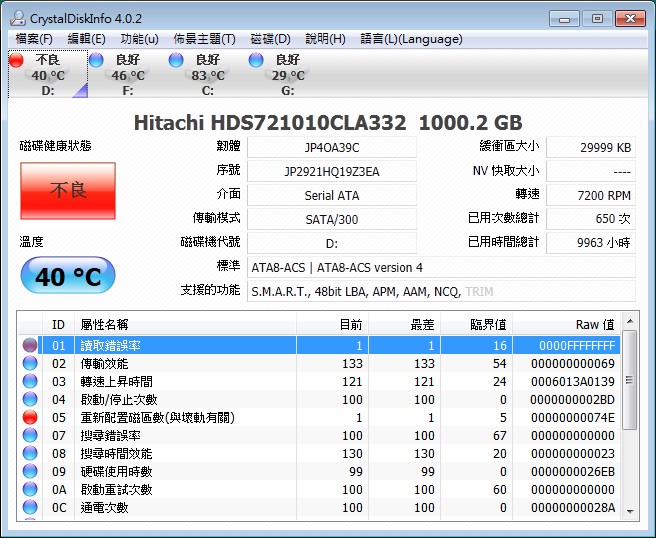
Task: Click the supported features field with S.M.A.R.T.
Action: click(441, 291)
